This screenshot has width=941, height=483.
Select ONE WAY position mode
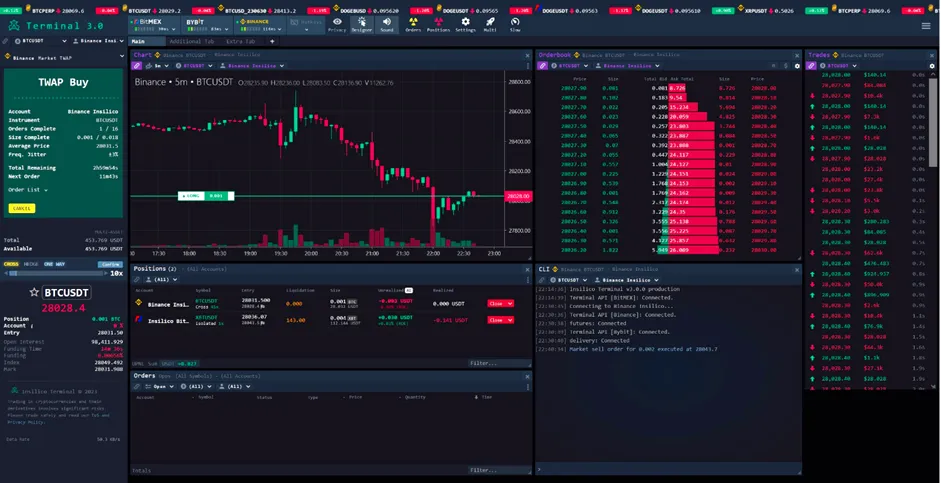[x=54, y=264]
